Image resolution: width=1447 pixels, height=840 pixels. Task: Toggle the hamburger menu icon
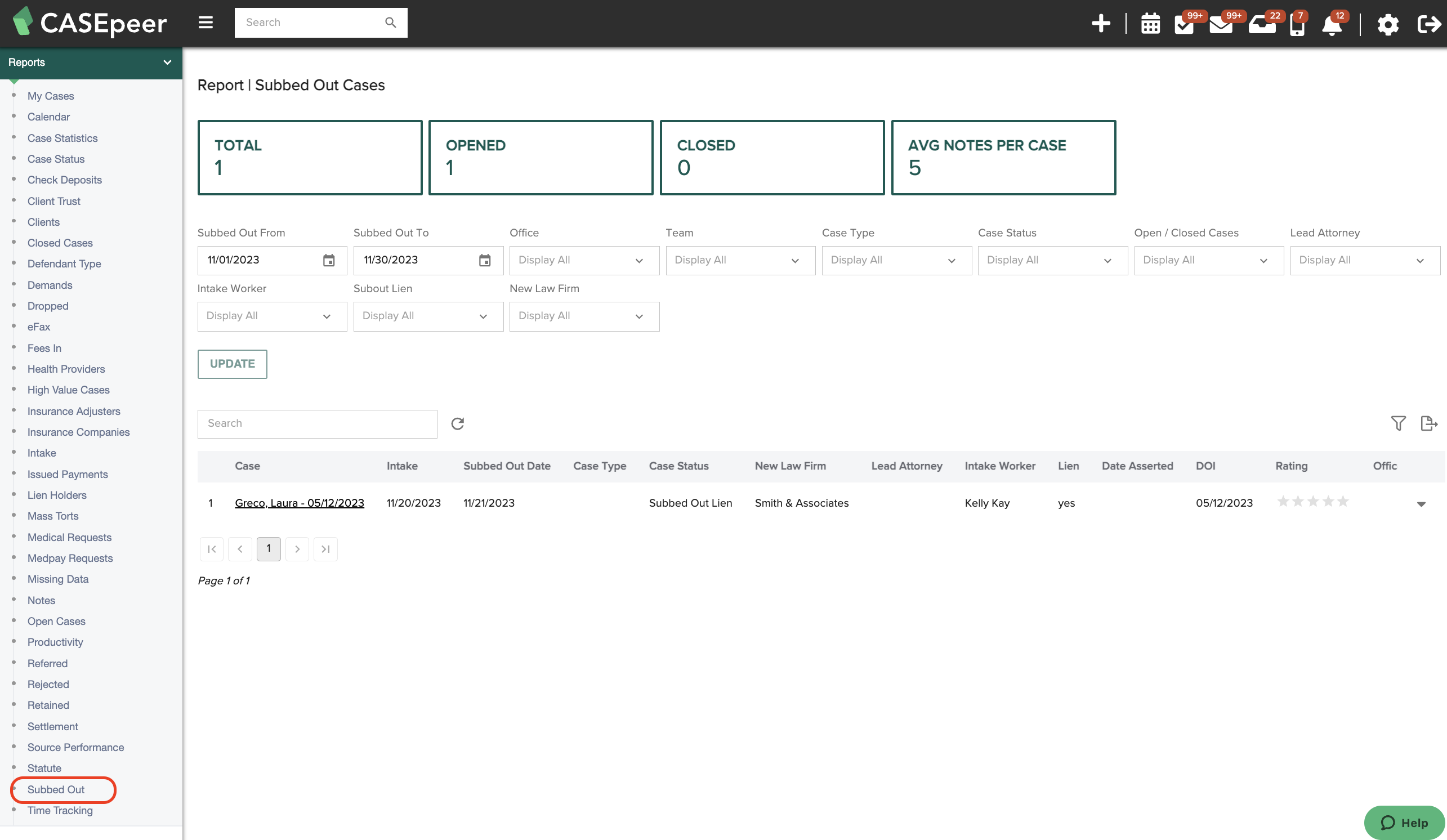[206, 23]
